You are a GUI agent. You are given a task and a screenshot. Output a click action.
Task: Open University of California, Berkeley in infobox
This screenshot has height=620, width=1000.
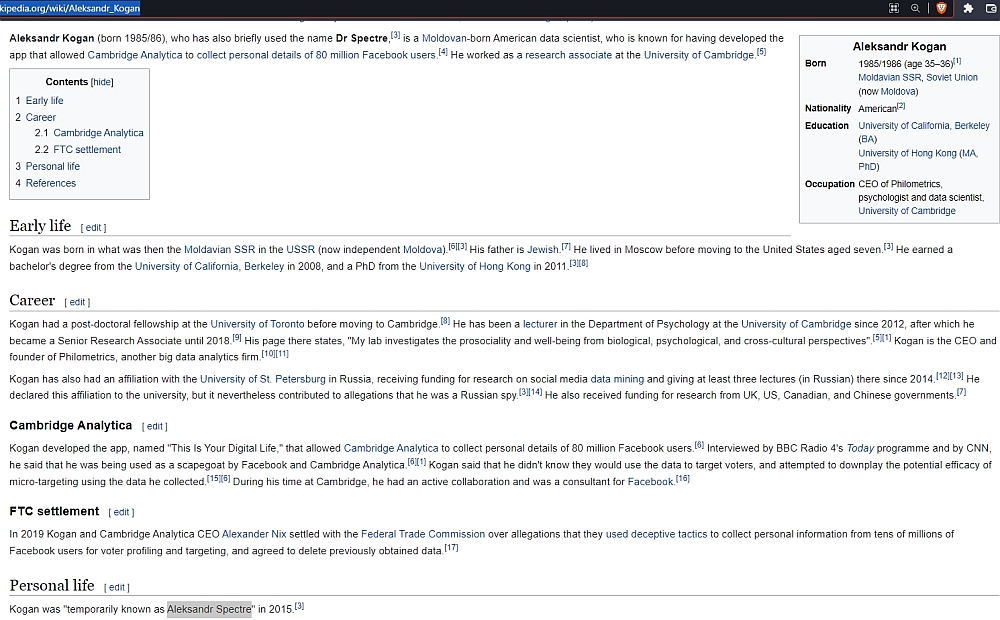[924, 126]
